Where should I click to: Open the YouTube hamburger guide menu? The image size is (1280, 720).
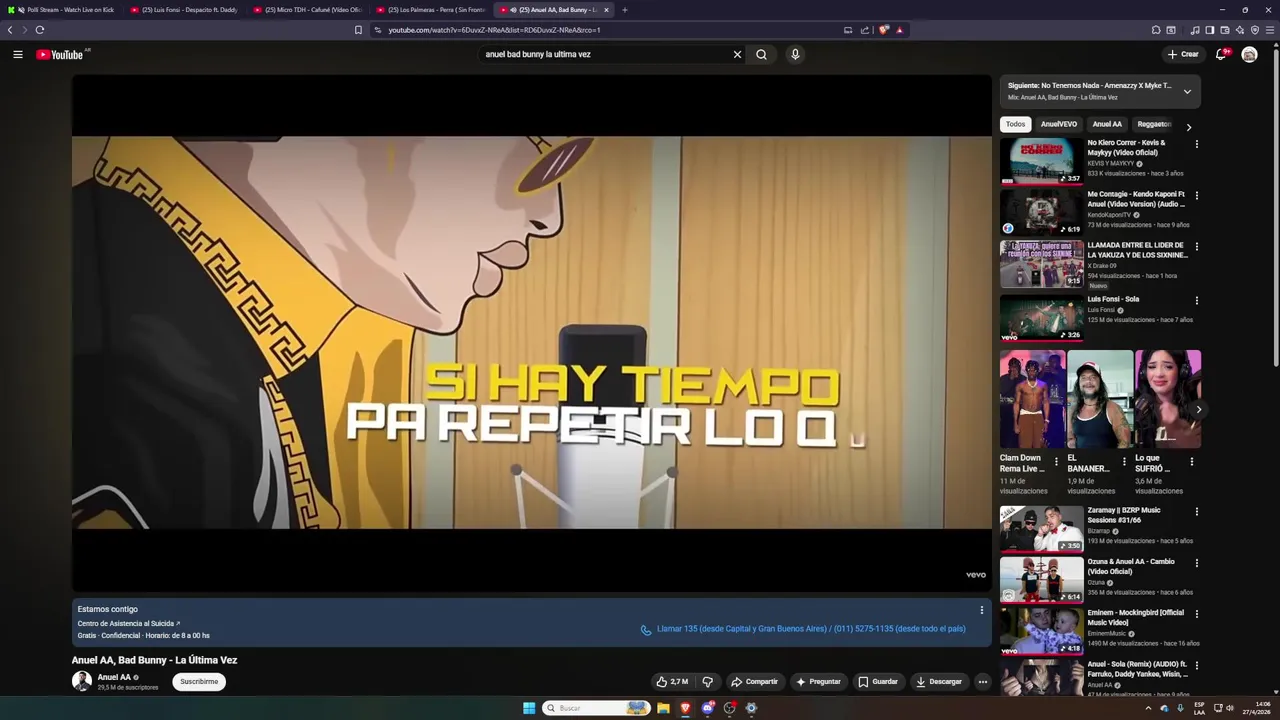18,54
